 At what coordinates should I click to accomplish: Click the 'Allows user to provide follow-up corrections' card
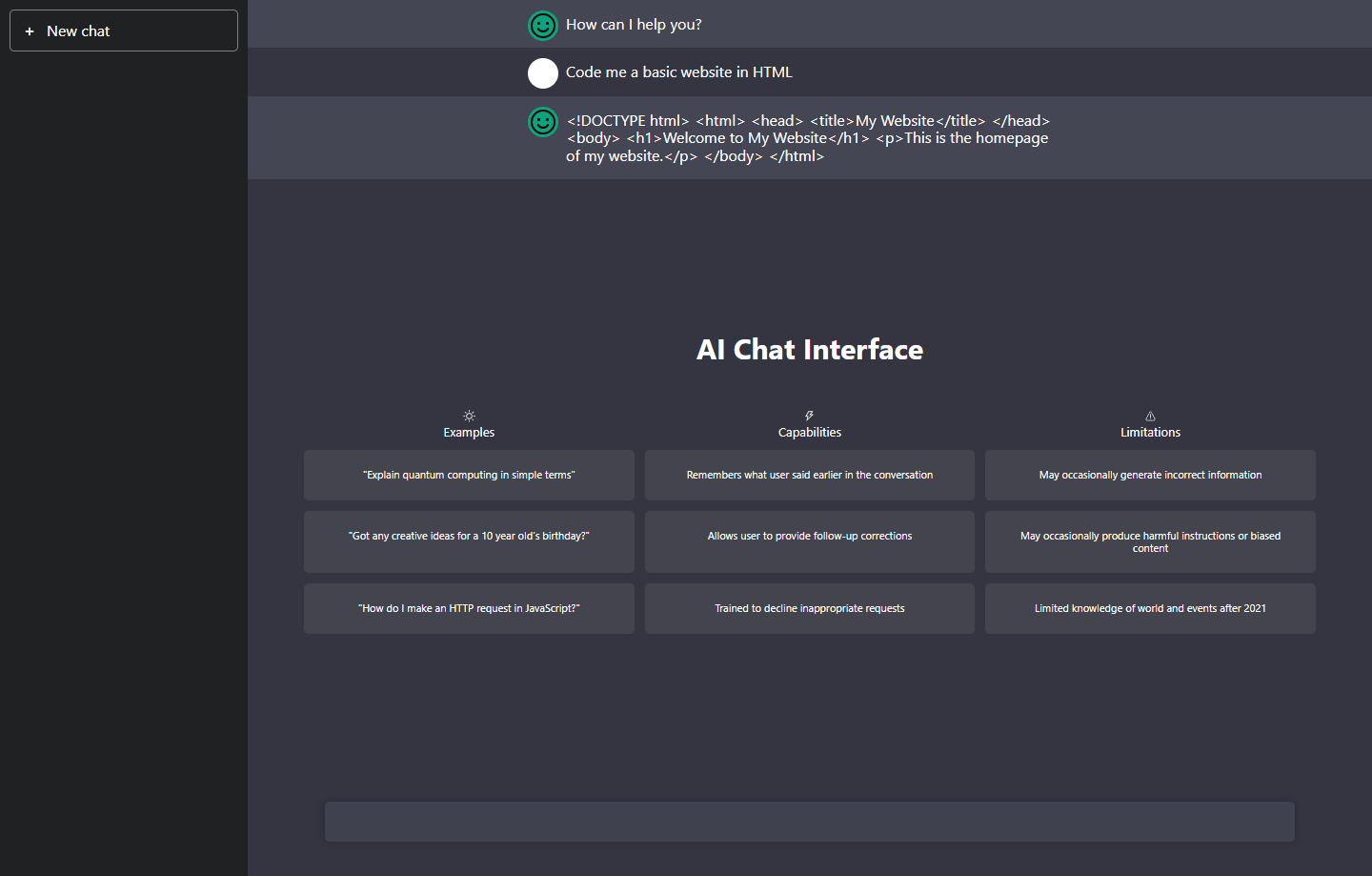pos(809,541)
